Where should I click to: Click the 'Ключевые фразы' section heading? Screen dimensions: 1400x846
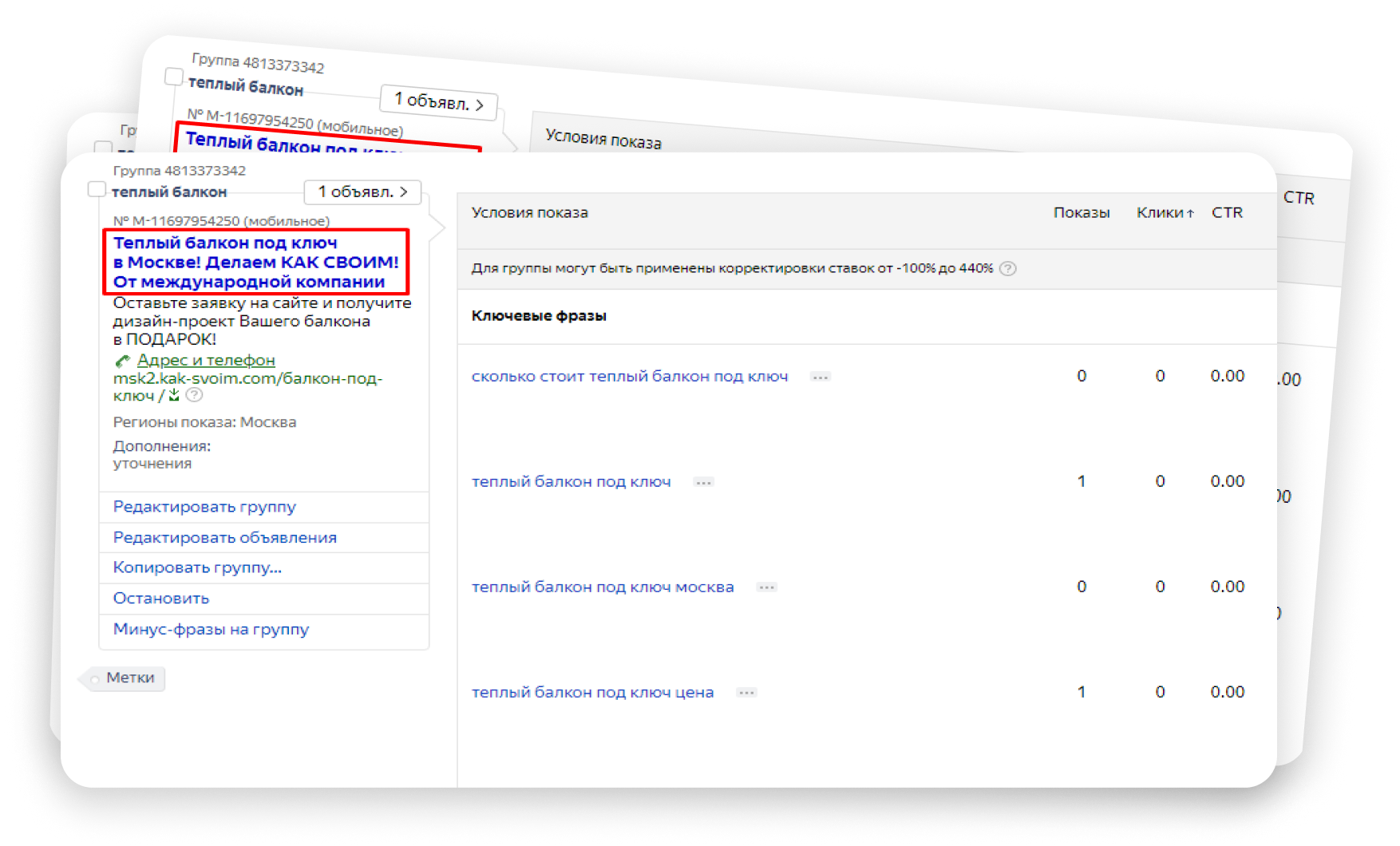point(539,316)
